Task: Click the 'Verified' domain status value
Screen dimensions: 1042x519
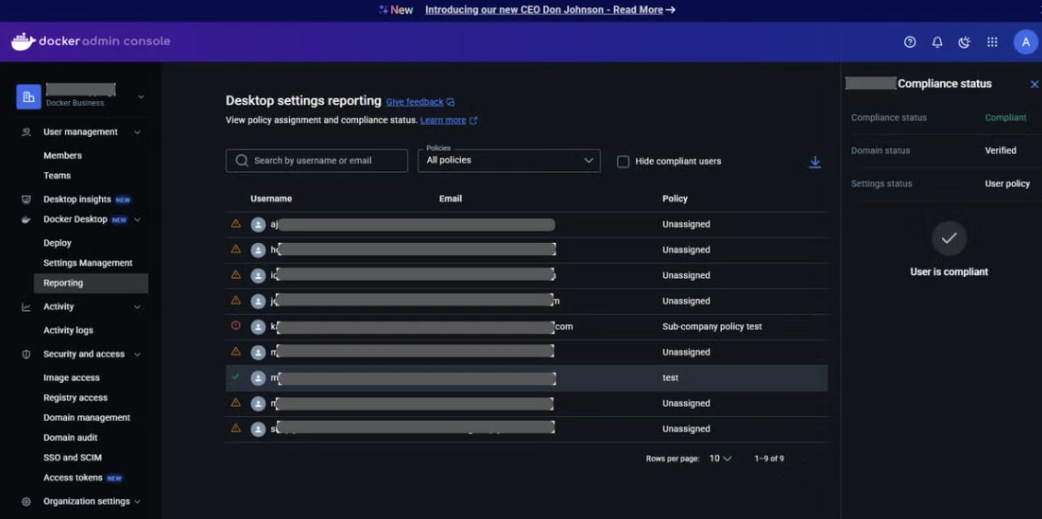Action: [1000, 151]
